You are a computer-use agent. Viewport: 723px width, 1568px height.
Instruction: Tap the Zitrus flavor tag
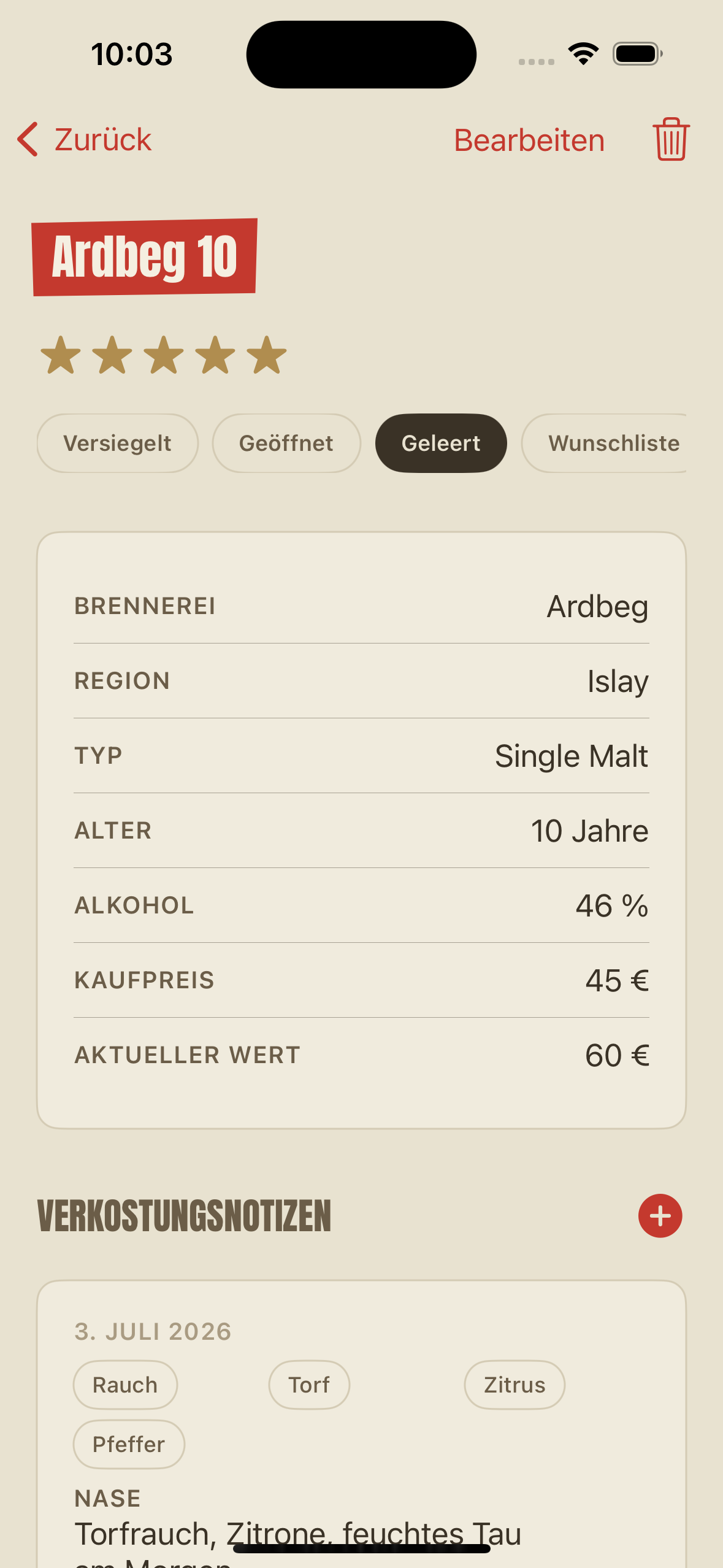point(515,1385)
